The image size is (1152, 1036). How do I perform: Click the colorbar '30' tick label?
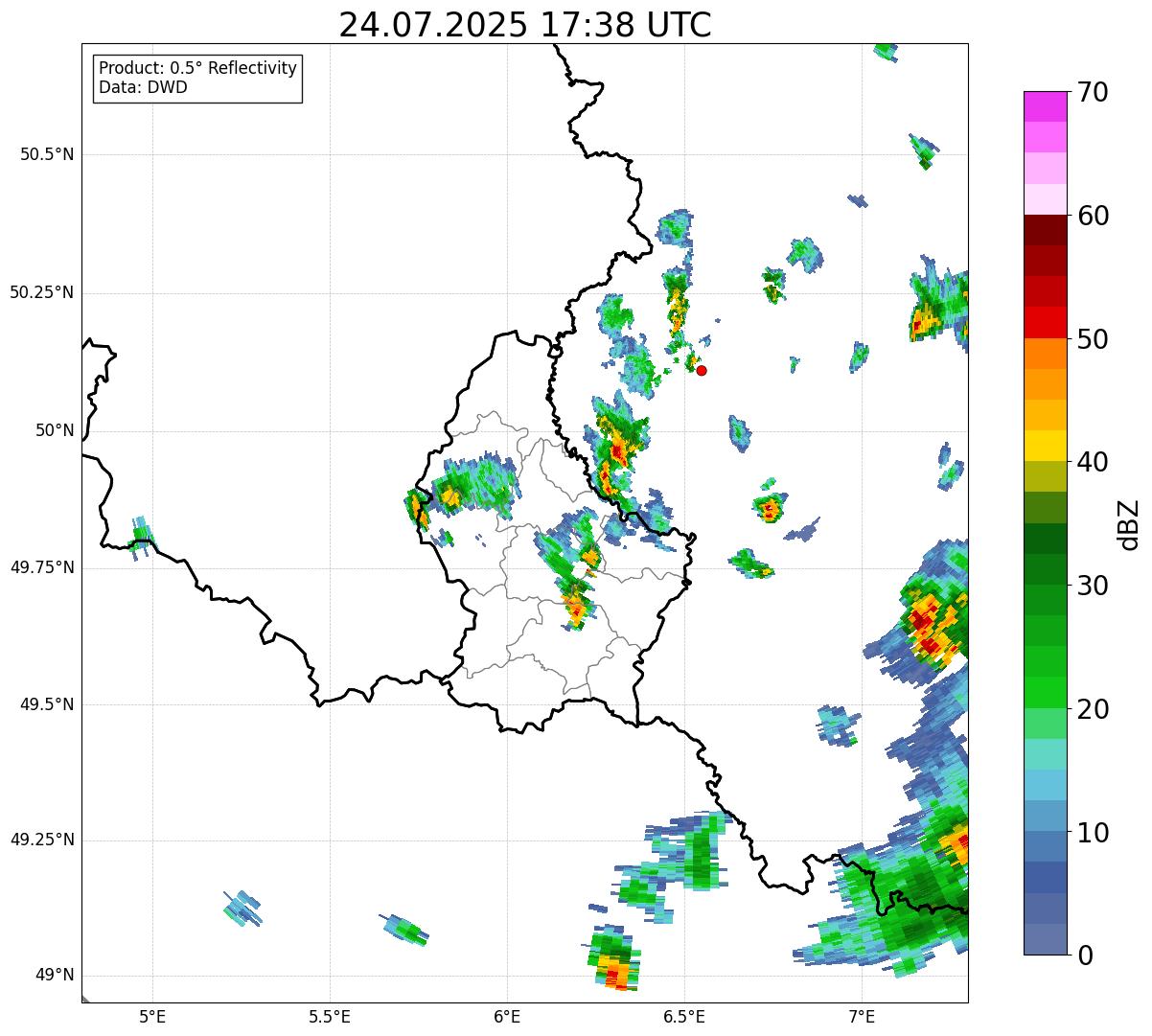pos(1093,586)
